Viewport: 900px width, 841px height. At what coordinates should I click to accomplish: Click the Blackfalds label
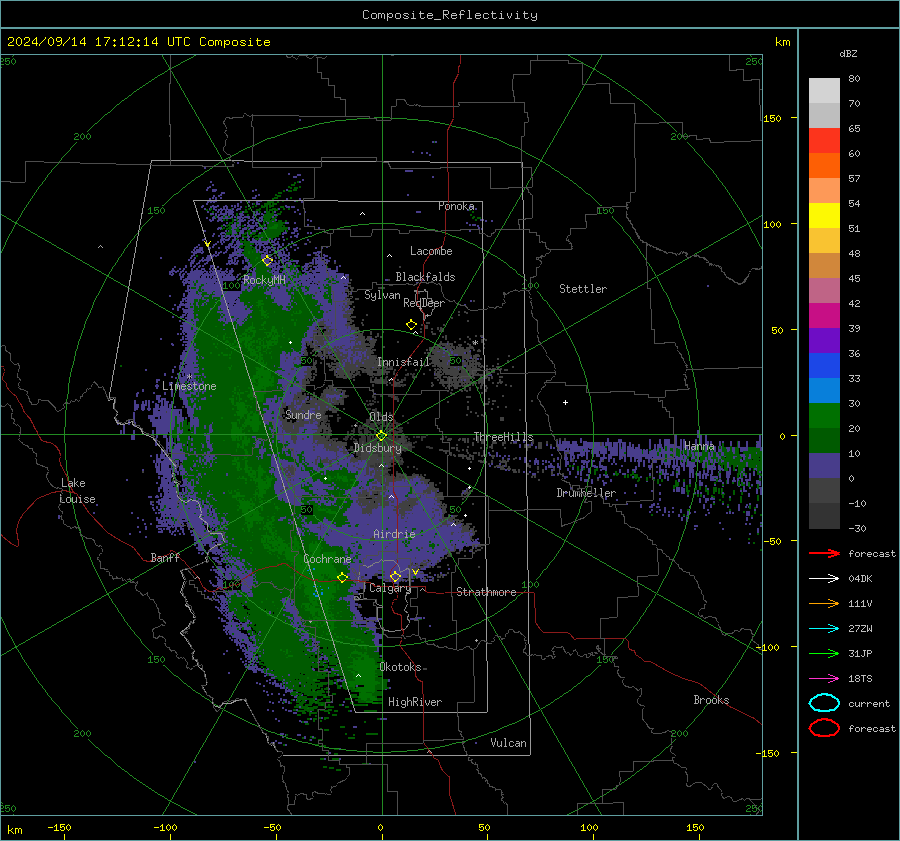(425, 277)
